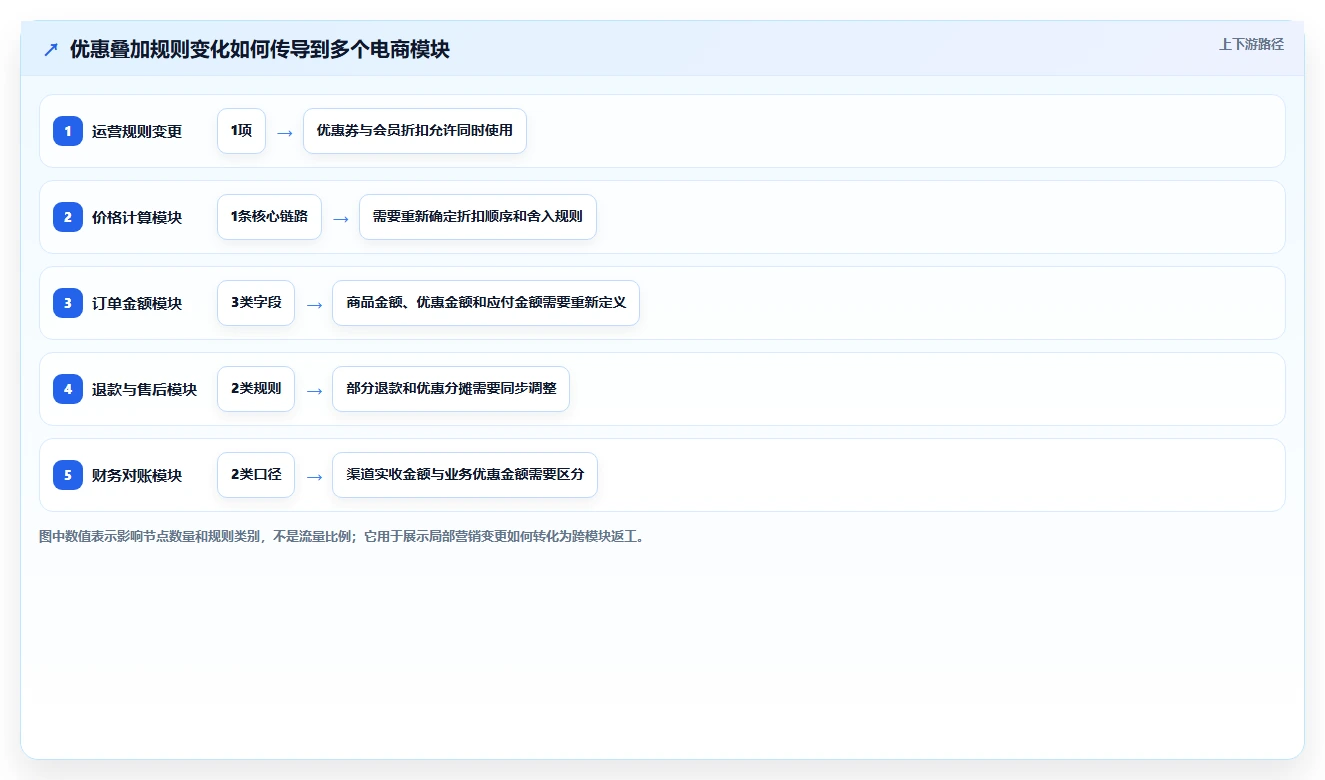Viewport: 1325px width, 780px height.
Task: Click the 需要重新确定折扣顺序和舍入规则 box
Action: click(478, 217)
